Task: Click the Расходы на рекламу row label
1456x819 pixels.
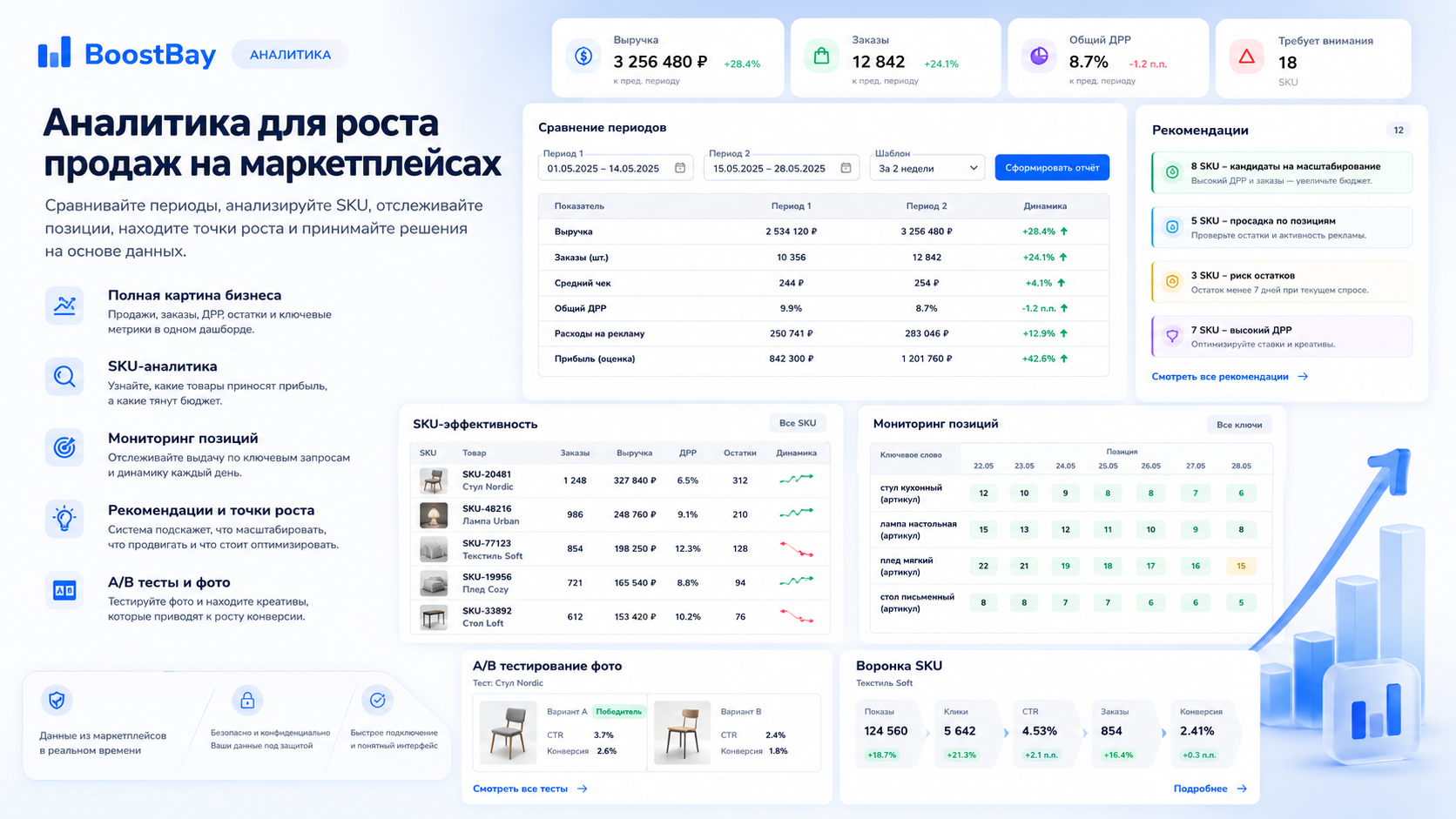Action: pos(599,333)
